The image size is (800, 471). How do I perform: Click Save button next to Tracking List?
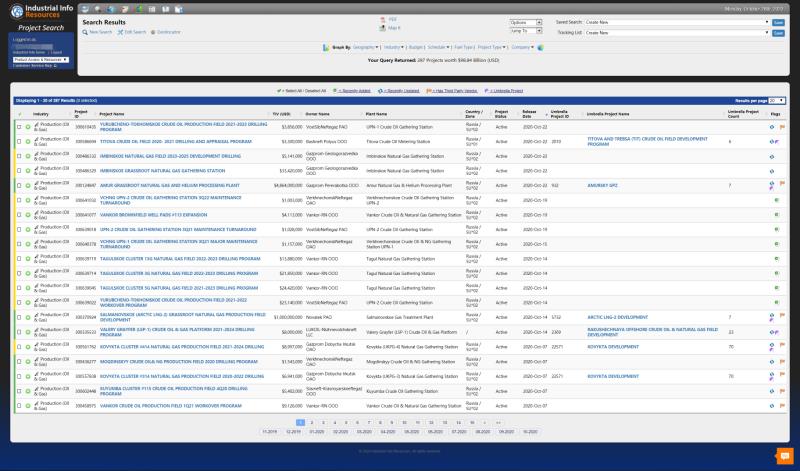click(x=778, y=33)
